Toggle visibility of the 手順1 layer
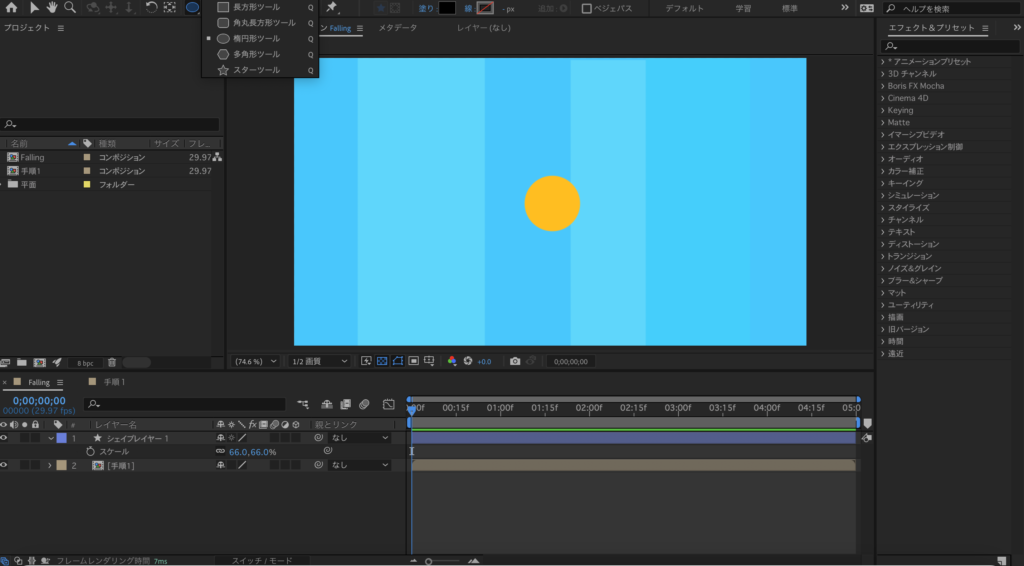 (5, 465)
